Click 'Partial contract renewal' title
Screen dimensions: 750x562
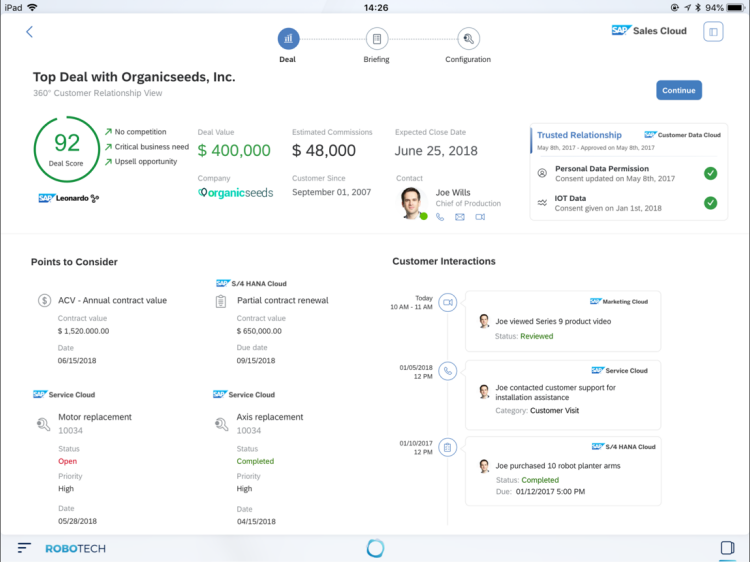click(x=283, y=300)
